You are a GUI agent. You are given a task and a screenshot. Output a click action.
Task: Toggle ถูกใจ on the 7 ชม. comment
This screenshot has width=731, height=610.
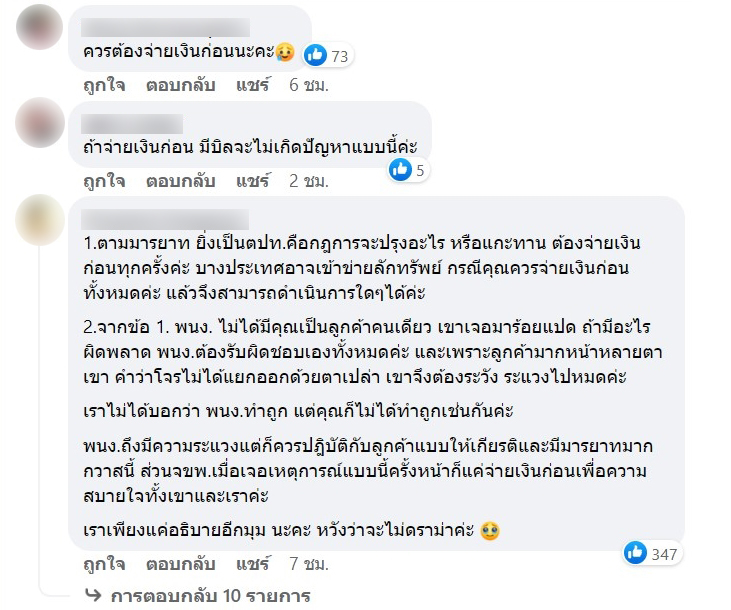(x=104, y=566)
